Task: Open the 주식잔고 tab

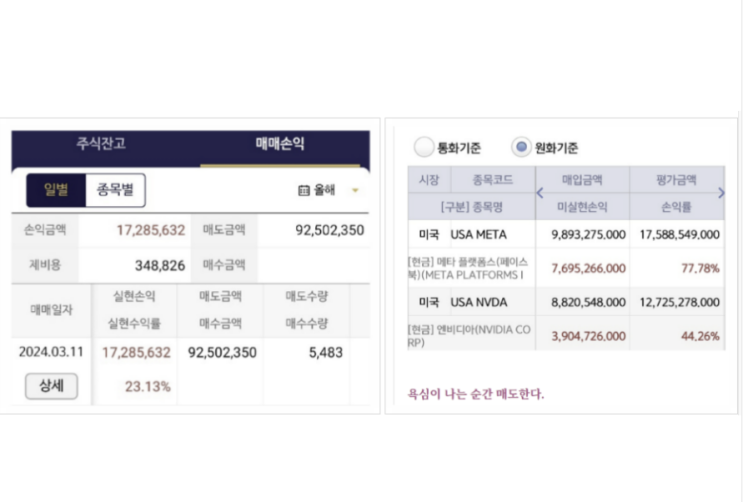Action: pos(102,144)
